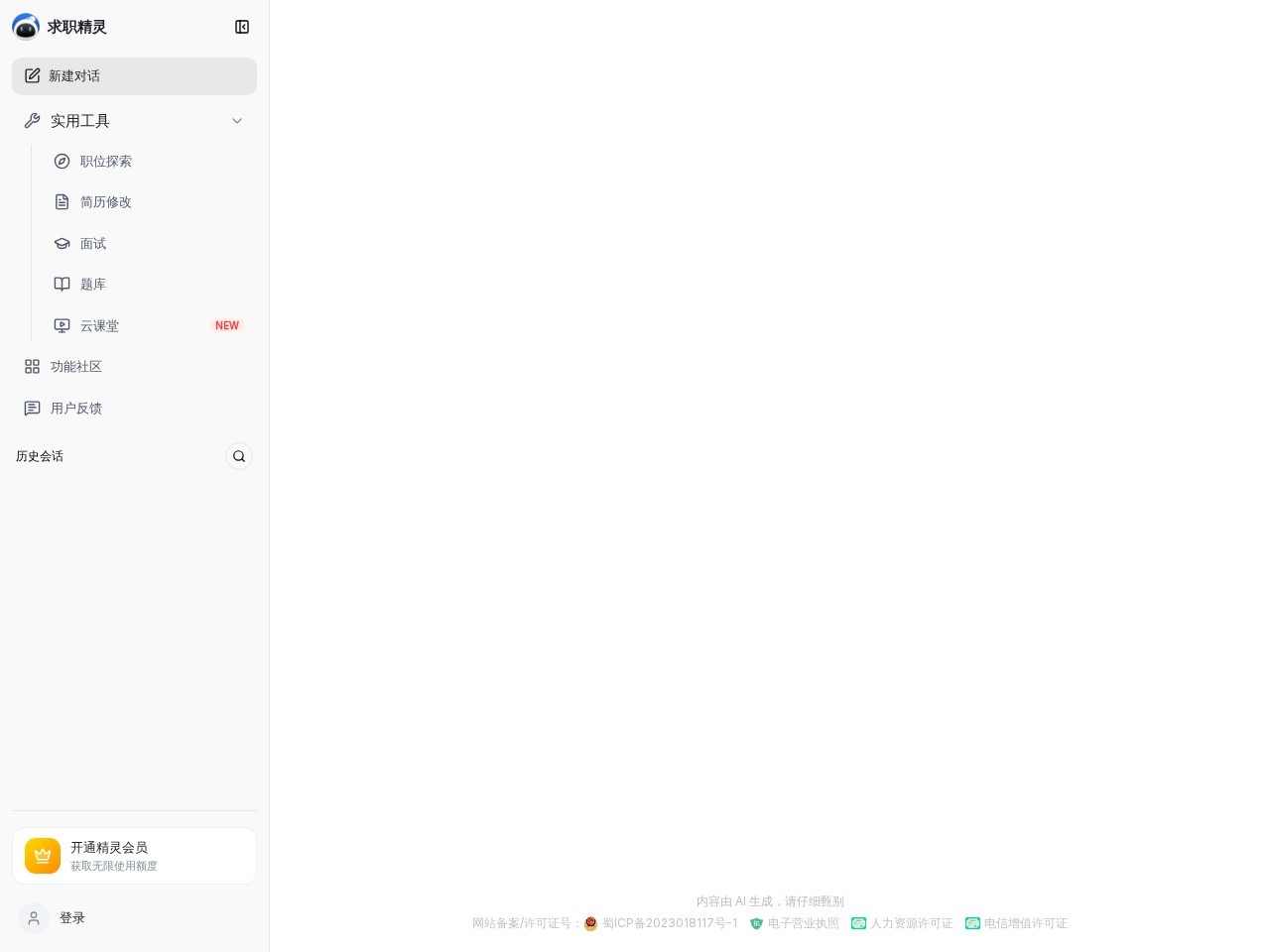
Task: Click the 求职精灵 title text
Action: pyautogui.click(x=77, y=27)
